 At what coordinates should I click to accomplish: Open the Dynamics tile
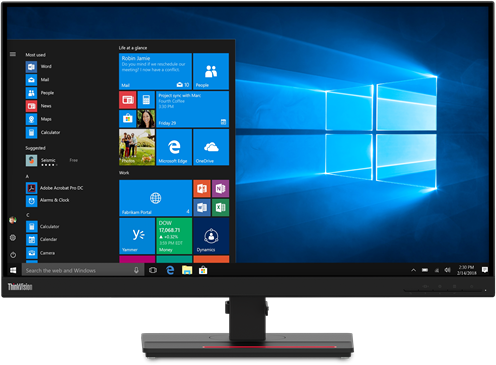pos(211,236)
